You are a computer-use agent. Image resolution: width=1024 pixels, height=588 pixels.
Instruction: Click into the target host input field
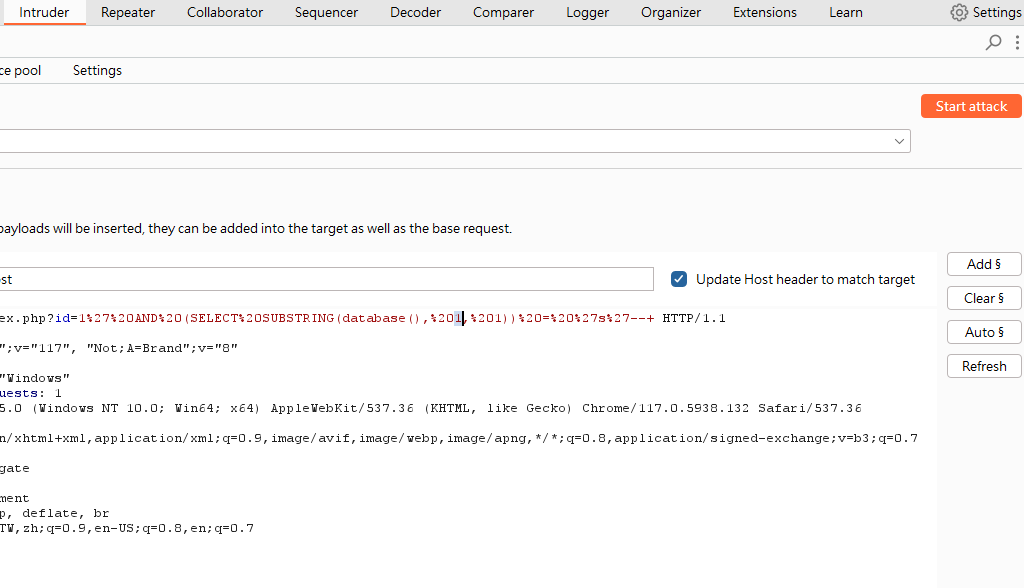[327, 279]
